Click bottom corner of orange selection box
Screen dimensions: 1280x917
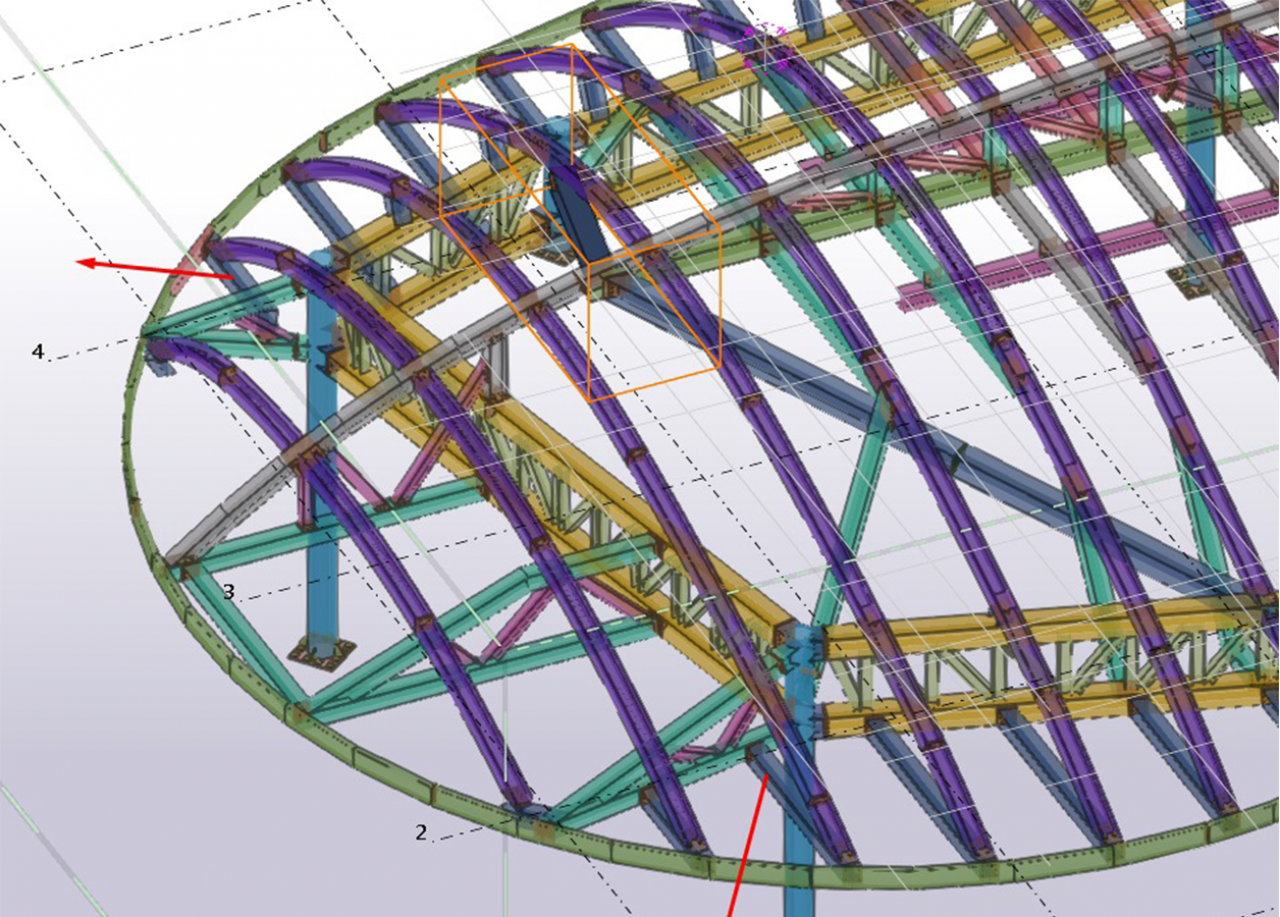coord(589,400)
